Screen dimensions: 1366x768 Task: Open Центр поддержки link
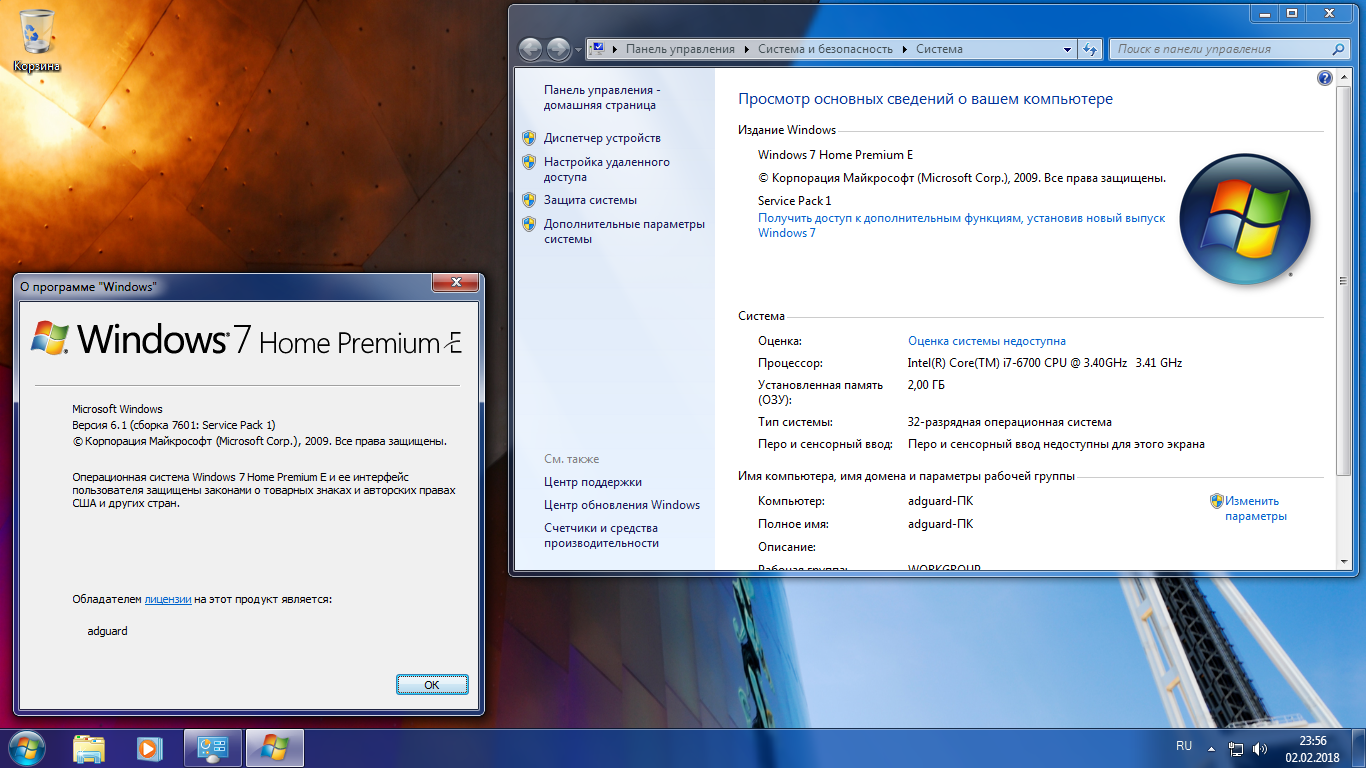coord(593,482)
